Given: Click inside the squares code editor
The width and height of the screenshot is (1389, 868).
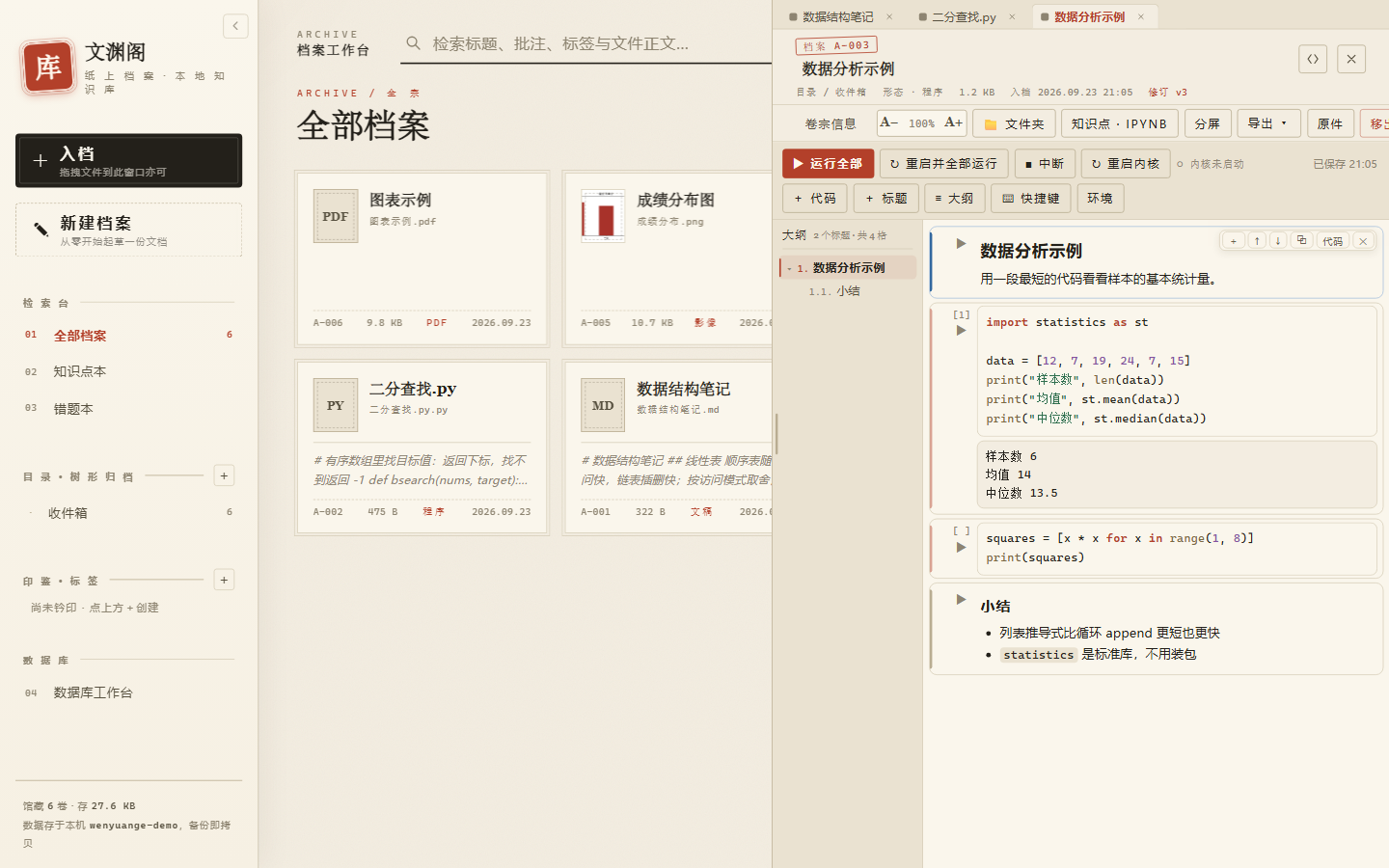Looking at the screenshot, I should click(1176, 548).
